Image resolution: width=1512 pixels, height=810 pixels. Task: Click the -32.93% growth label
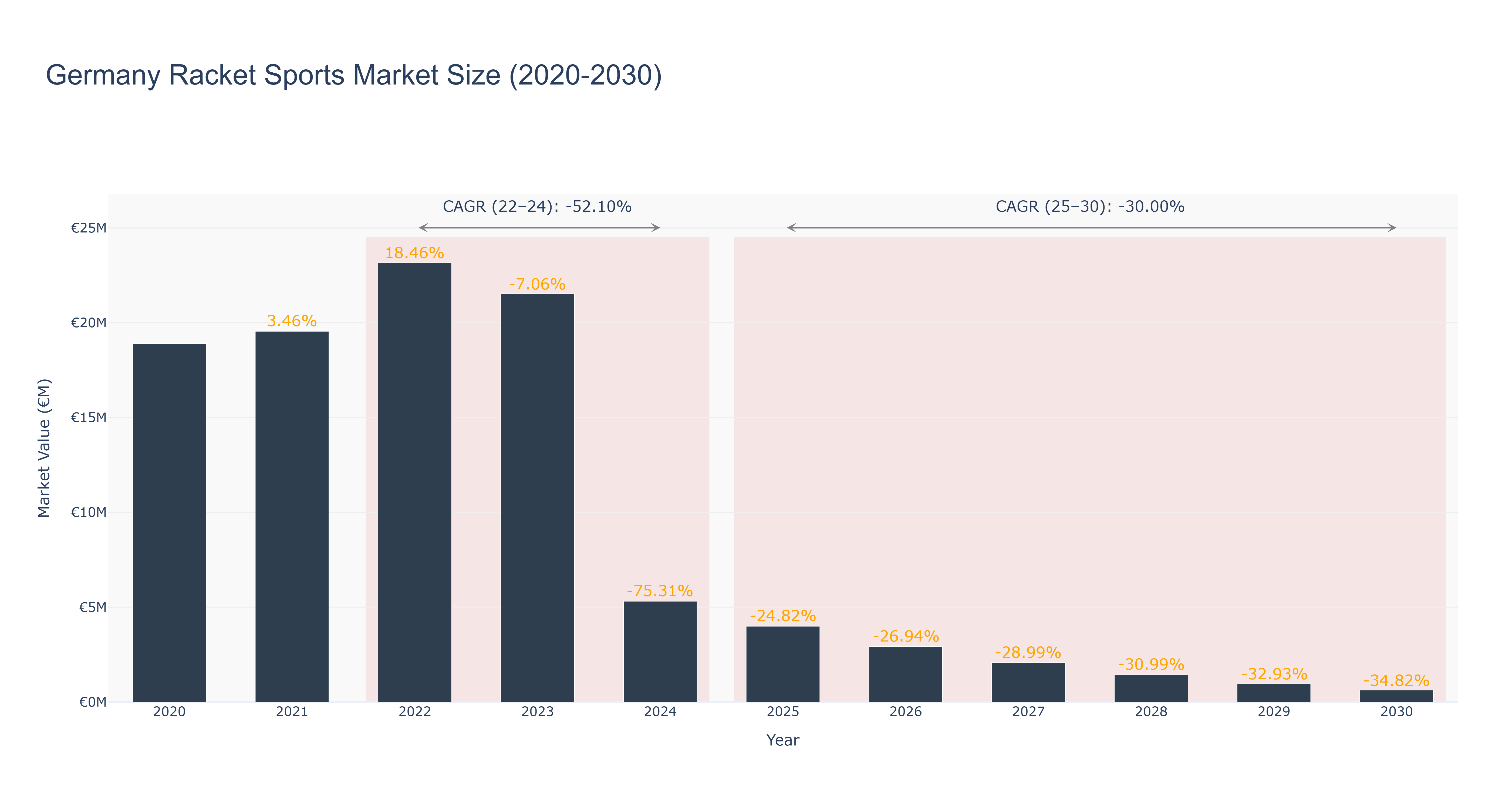(1273, 674)
